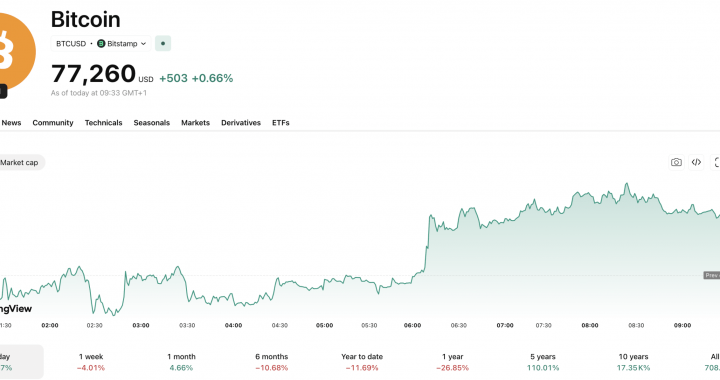Screen dimensions: 720x380
Task: Select the 1 year range
Action: (x=452, y=362)
